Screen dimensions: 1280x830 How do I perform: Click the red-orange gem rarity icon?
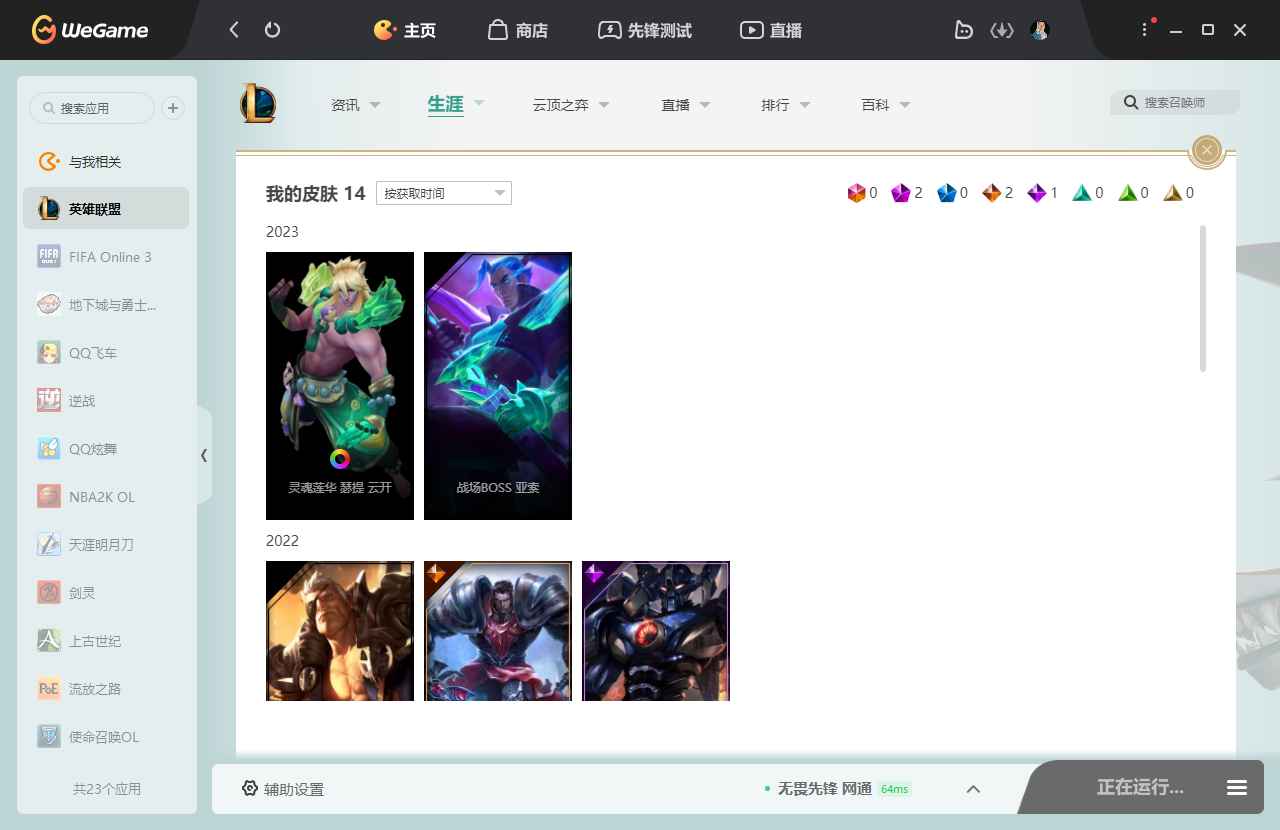(856, 193)
